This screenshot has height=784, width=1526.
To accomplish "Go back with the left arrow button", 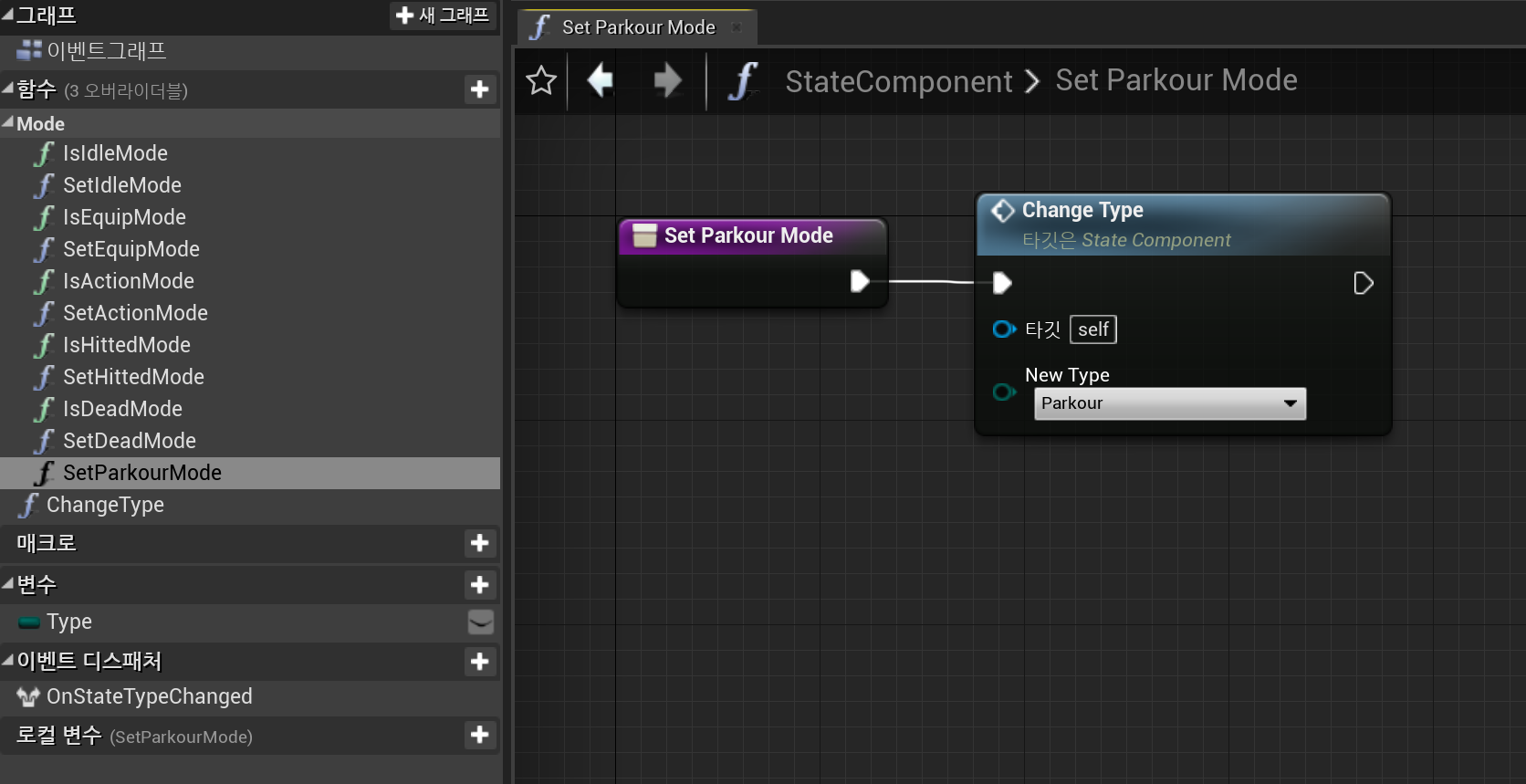I will (600, 80).
